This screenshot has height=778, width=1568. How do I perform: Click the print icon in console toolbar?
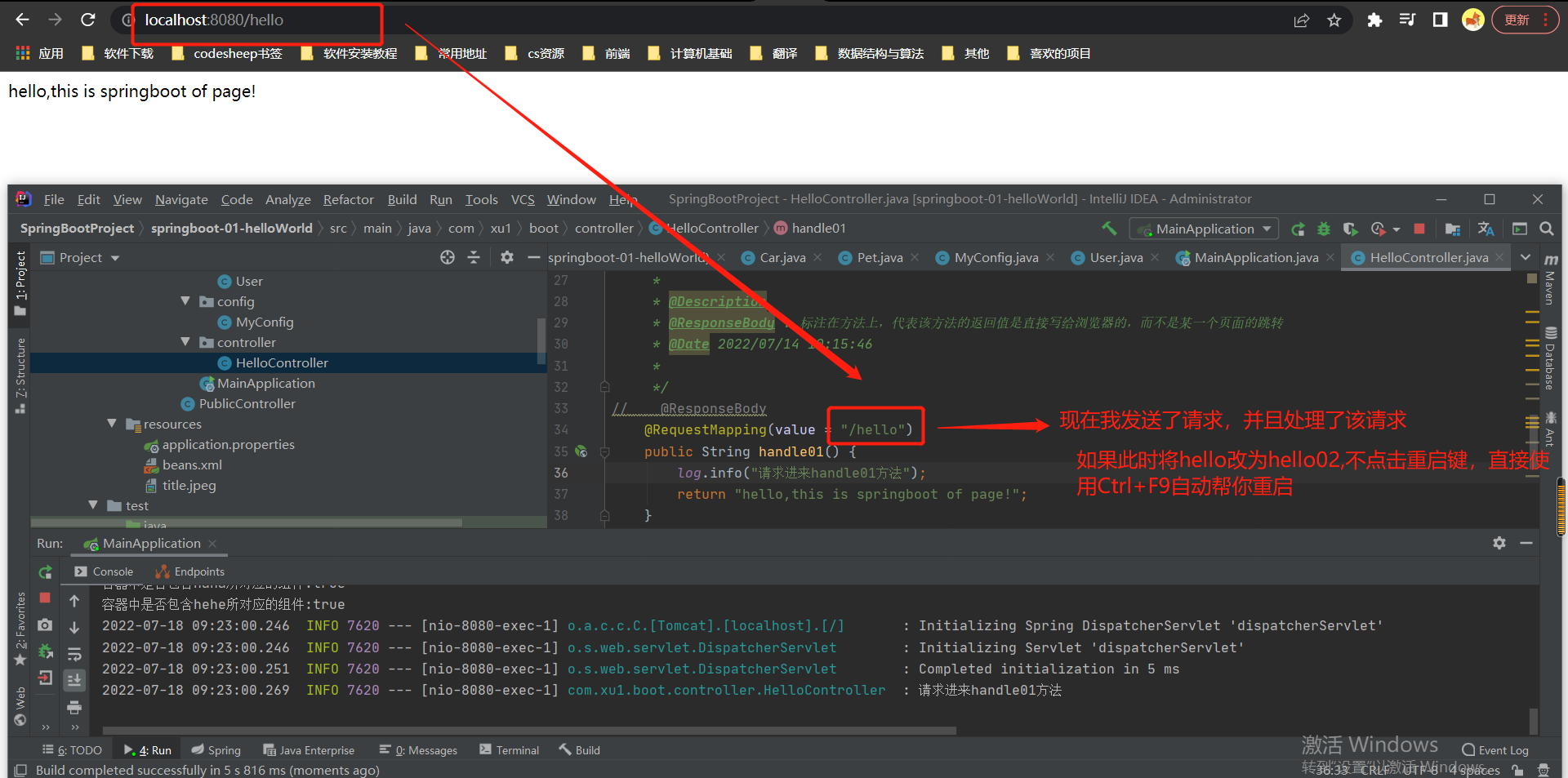click(x=74, y=707)
